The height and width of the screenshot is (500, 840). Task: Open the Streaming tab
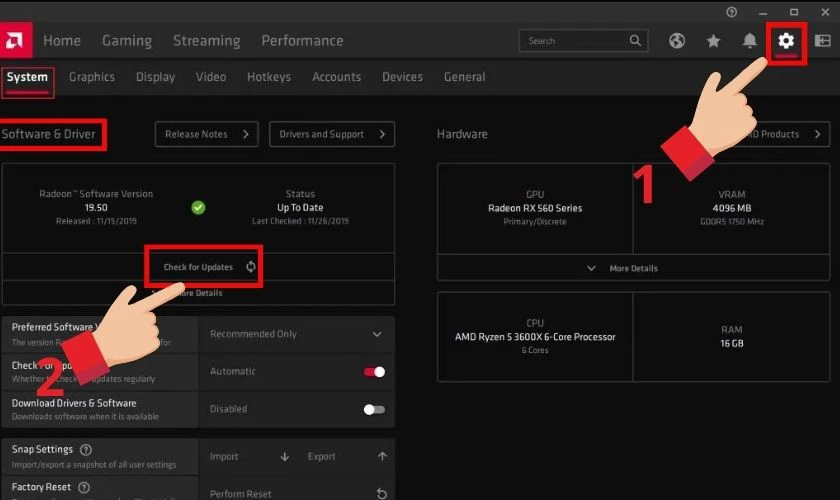pyautogui.click(x=206, y=41)
